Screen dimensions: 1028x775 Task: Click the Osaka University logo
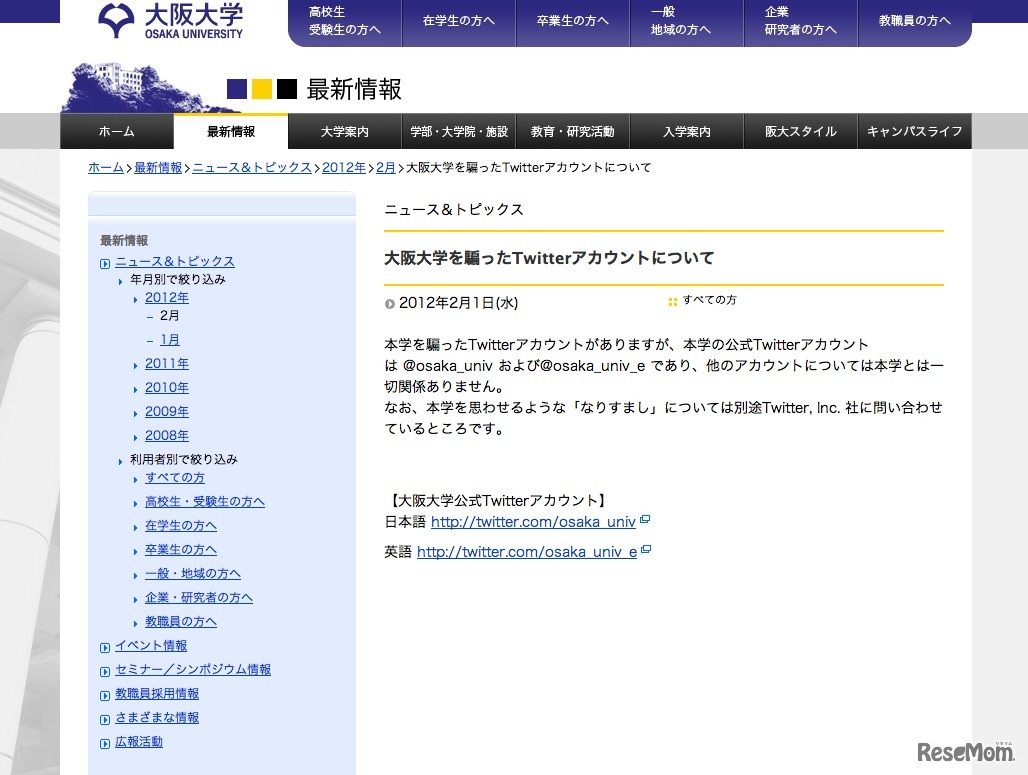[170, 21]
